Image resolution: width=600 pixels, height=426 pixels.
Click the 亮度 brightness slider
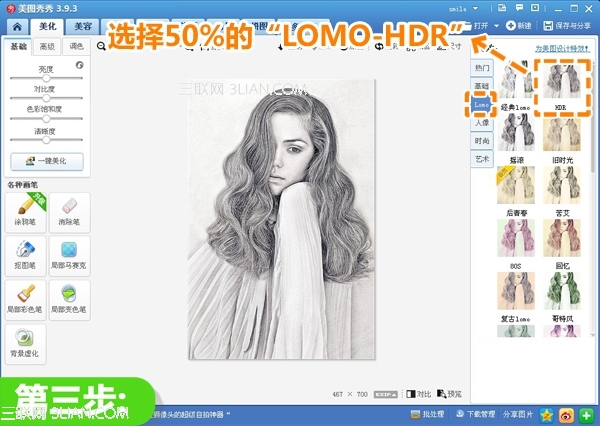coord(46,78)
